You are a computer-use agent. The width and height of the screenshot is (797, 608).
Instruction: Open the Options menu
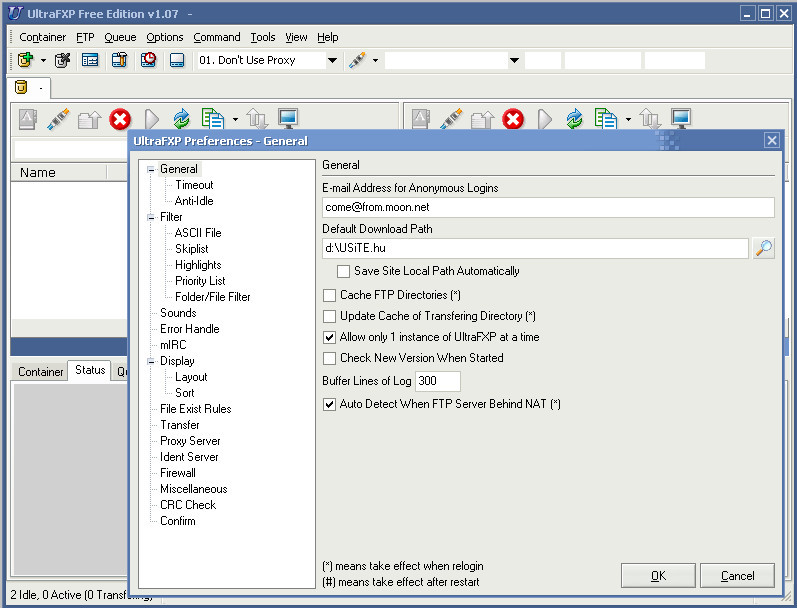(165, 37)
